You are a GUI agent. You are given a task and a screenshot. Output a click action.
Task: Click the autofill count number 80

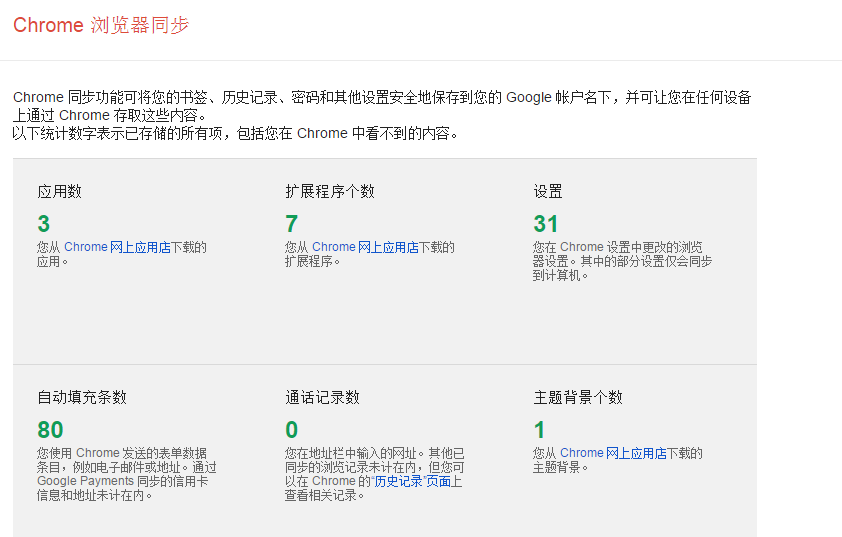50,430
